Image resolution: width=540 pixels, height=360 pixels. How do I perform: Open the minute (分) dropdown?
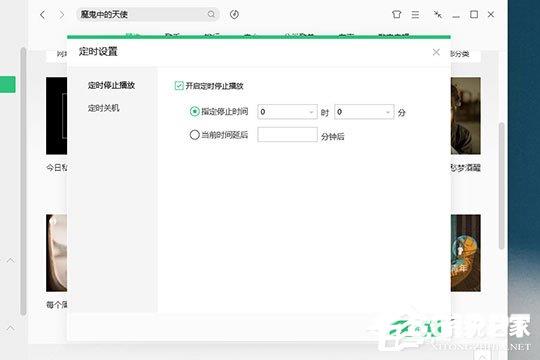(364, 112)
